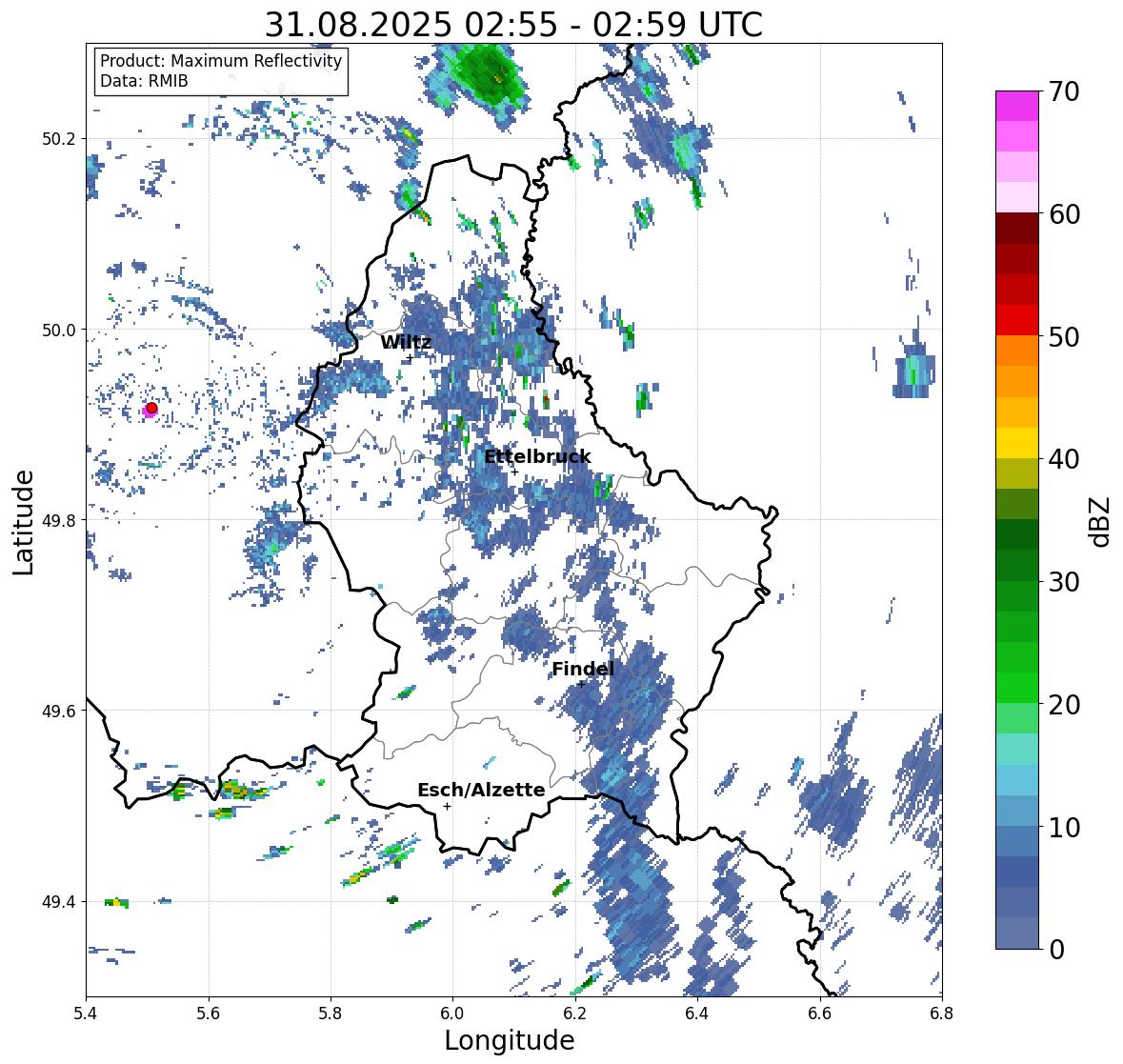Click the red dot marker on the map
Viewport: 1123px width, 1064px height.
(151, 408)
